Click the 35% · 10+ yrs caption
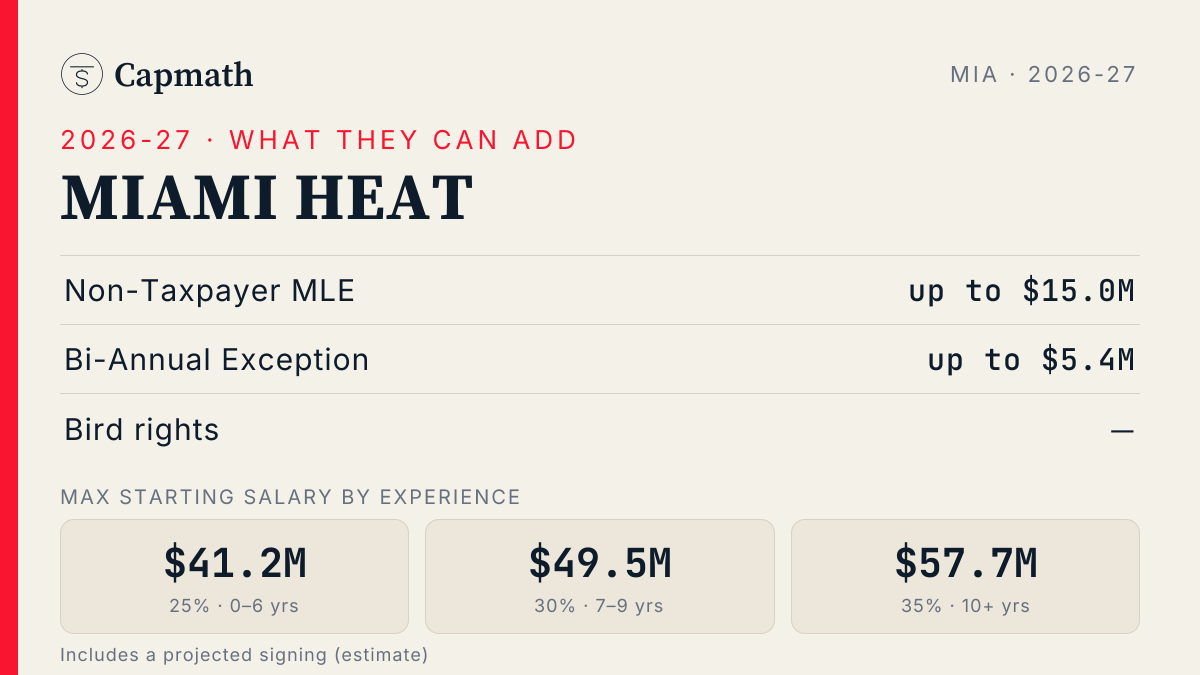Viewport: 1200px width, 675px height. 965,606
